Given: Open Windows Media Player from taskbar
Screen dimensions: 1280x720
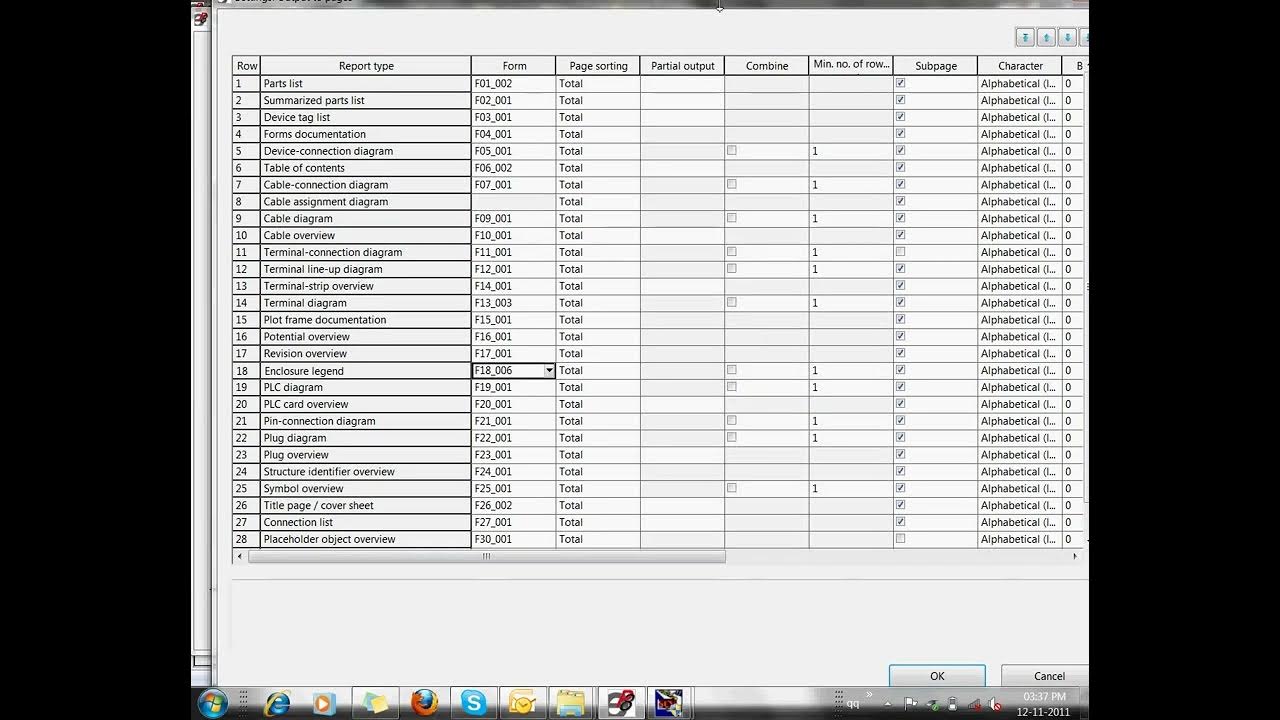Looking at the screenshot, I should [323, 703].
